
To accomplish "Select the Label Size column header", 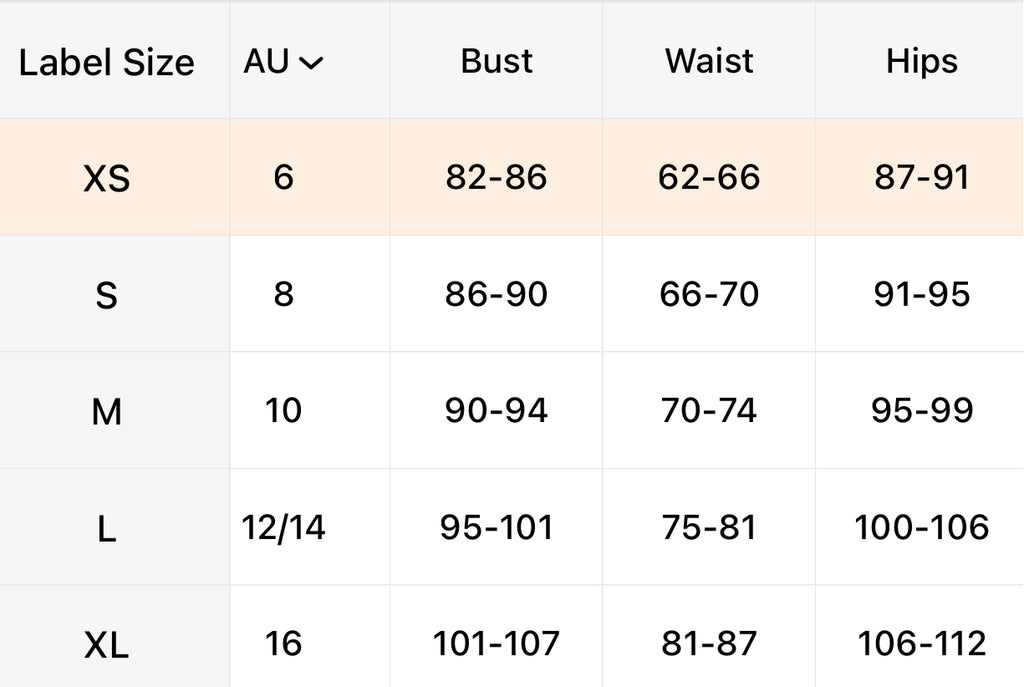I will pyautogui.click(x=106, y=63).
